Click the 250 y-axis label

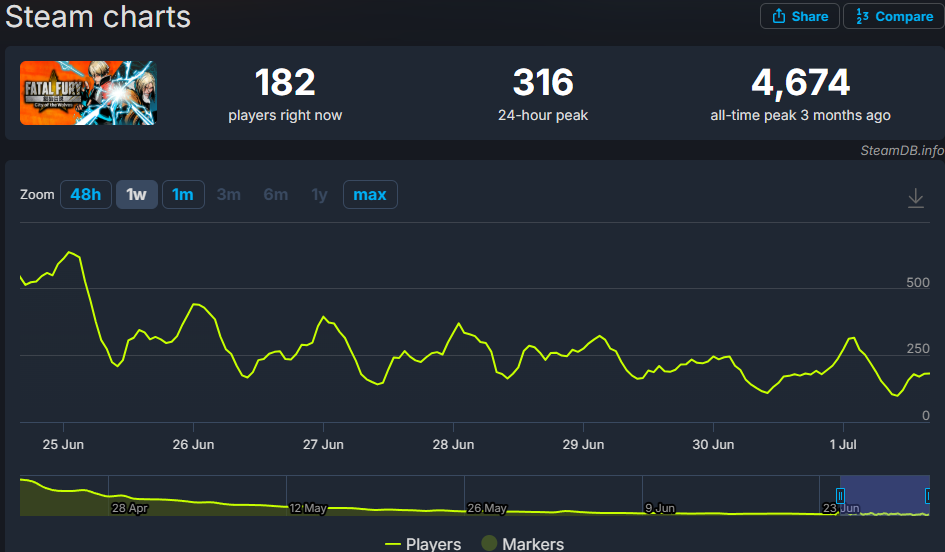pyautogui.click(x=918, y=349)
